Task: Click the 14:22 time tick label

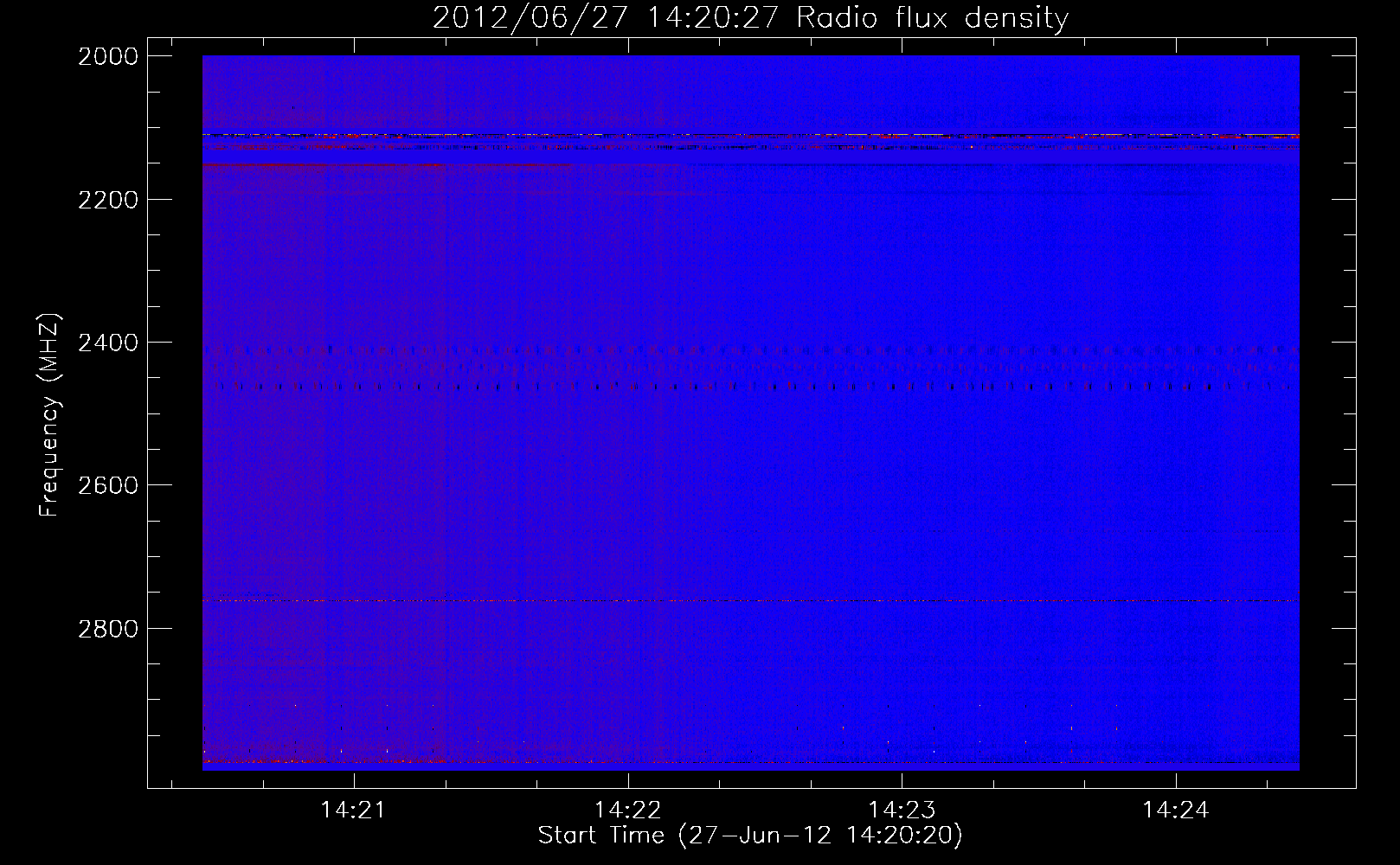Action: 627,811
